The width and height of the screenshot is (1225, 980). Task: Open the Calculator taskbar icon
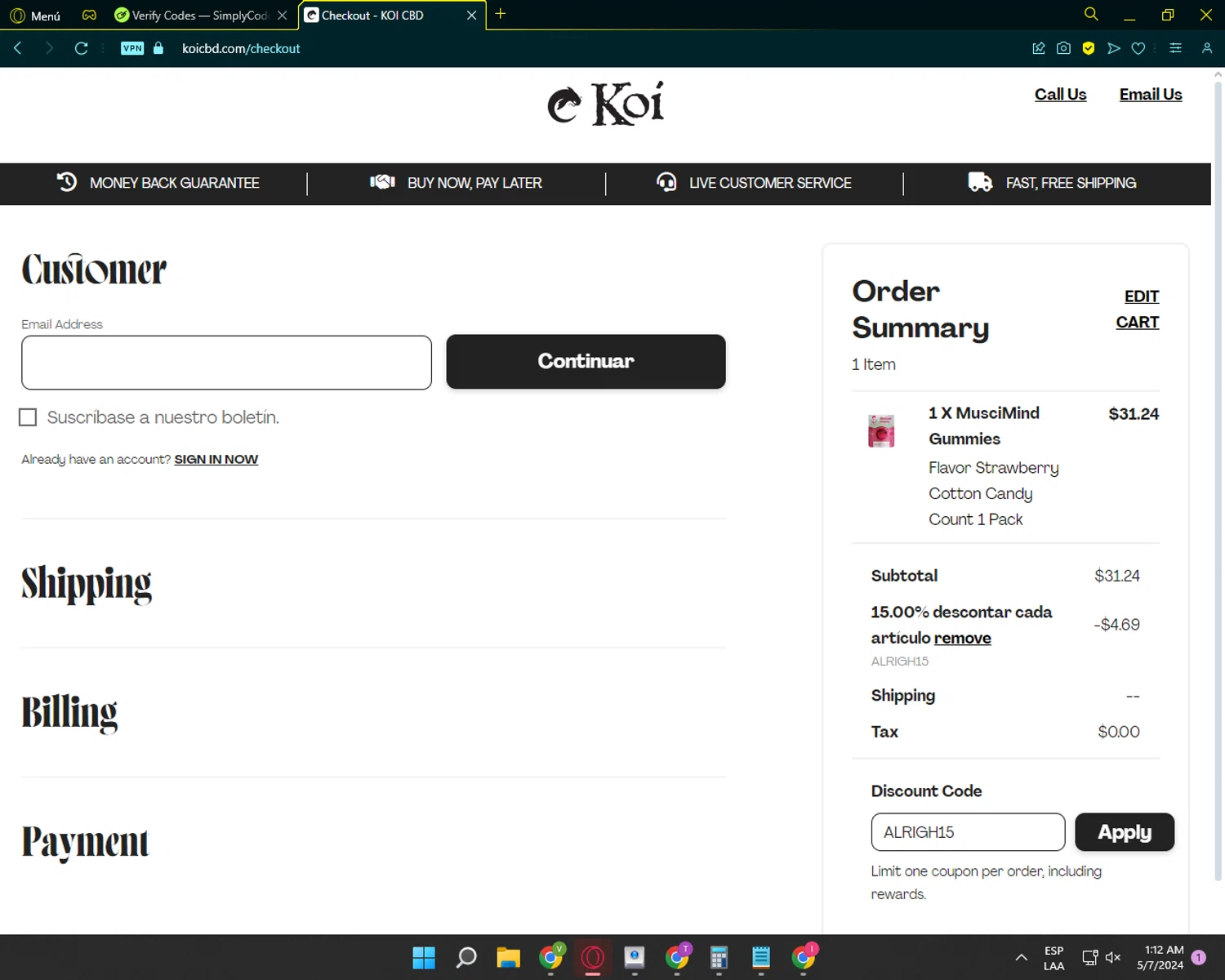pyautogui.click(x=719, y=957)
